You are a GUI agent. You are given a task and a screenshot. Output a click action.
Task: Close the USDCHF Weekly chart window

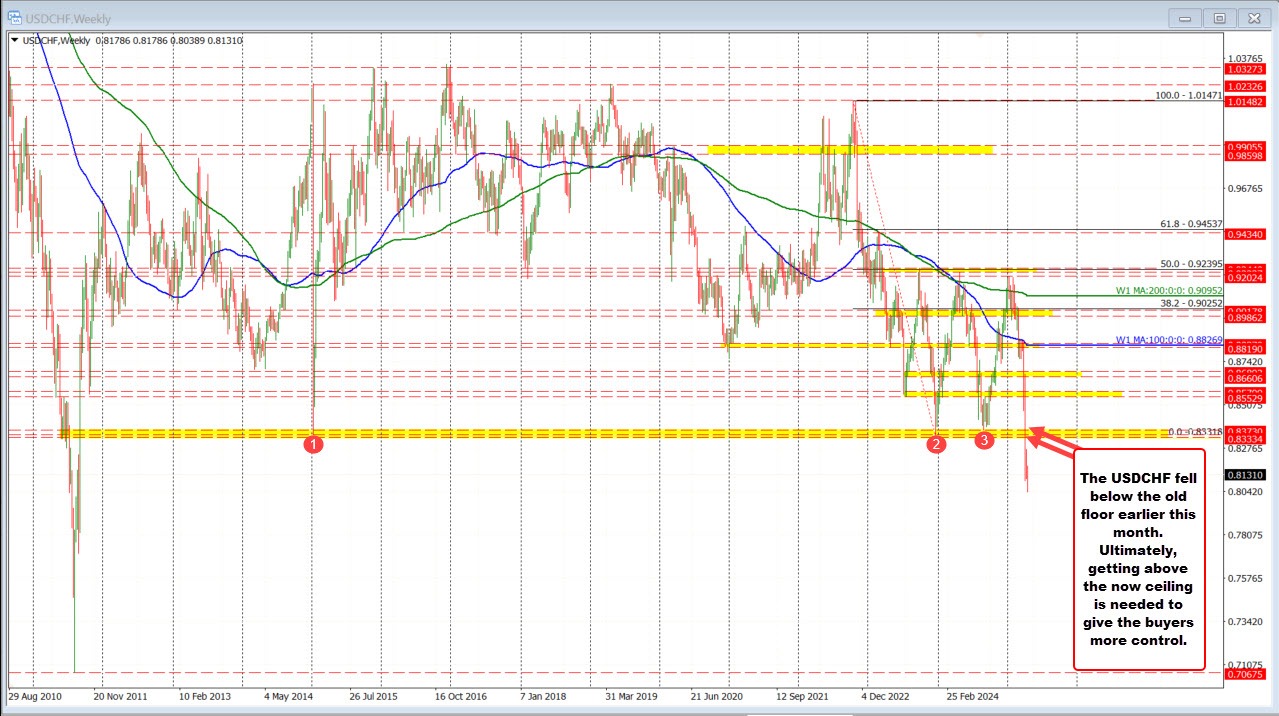(x=1251, y=18)
